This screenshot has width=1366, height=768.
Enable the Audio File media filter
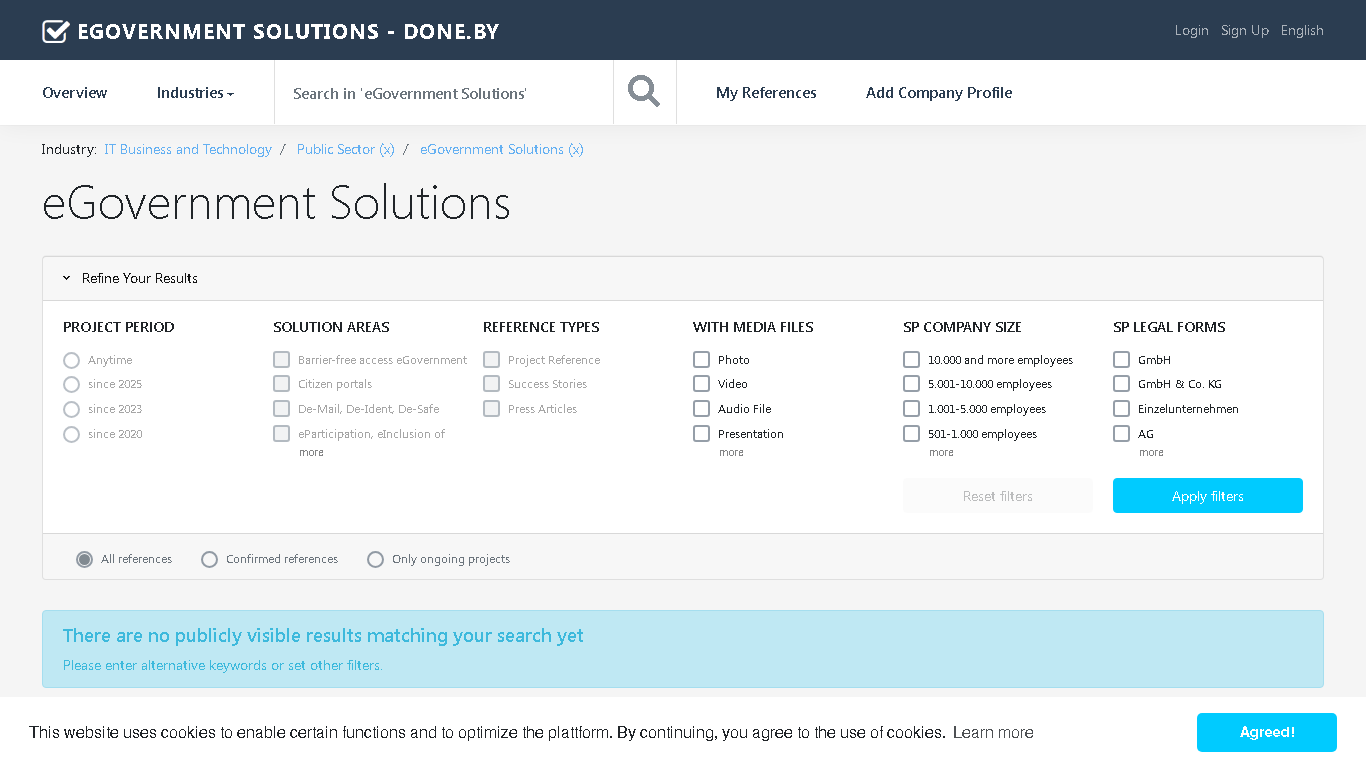pyautogui.click(x=701, y=408)
